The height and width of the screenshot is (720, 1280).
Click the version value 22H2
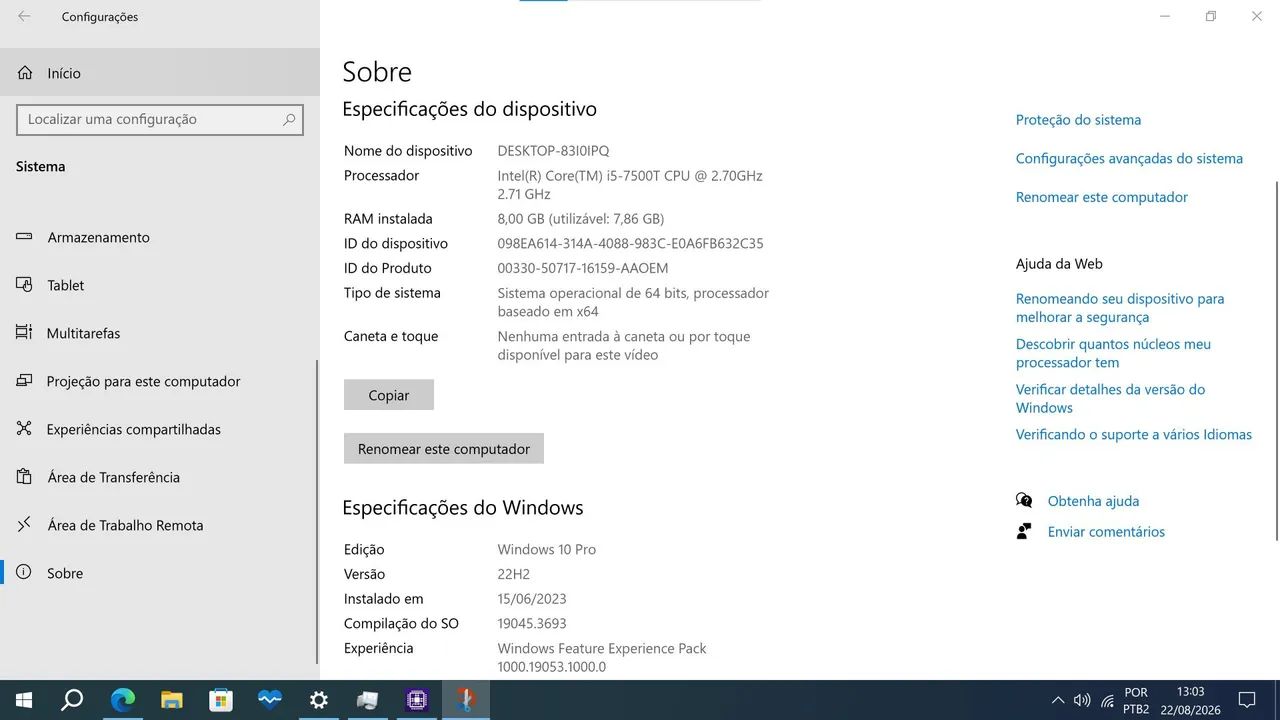click(x=514, y=574)
